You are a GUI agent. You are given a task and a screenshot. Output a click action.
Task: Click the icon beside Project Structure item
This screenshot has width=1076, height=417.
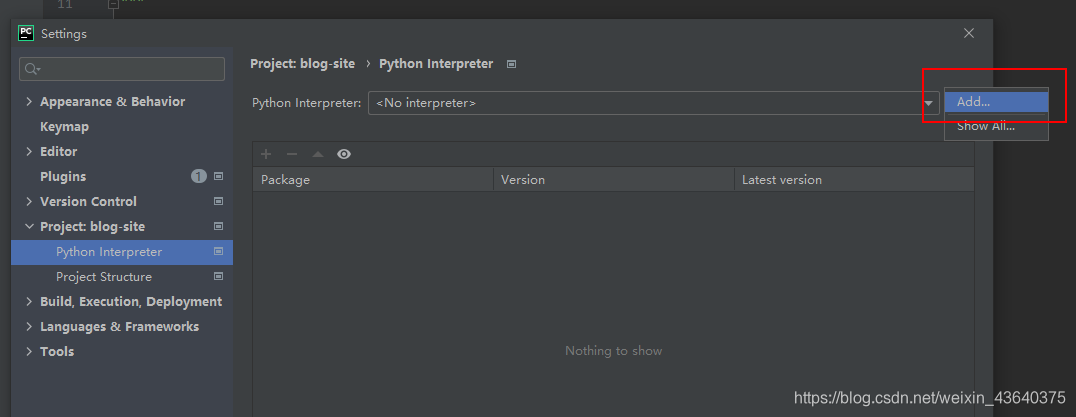219,277
